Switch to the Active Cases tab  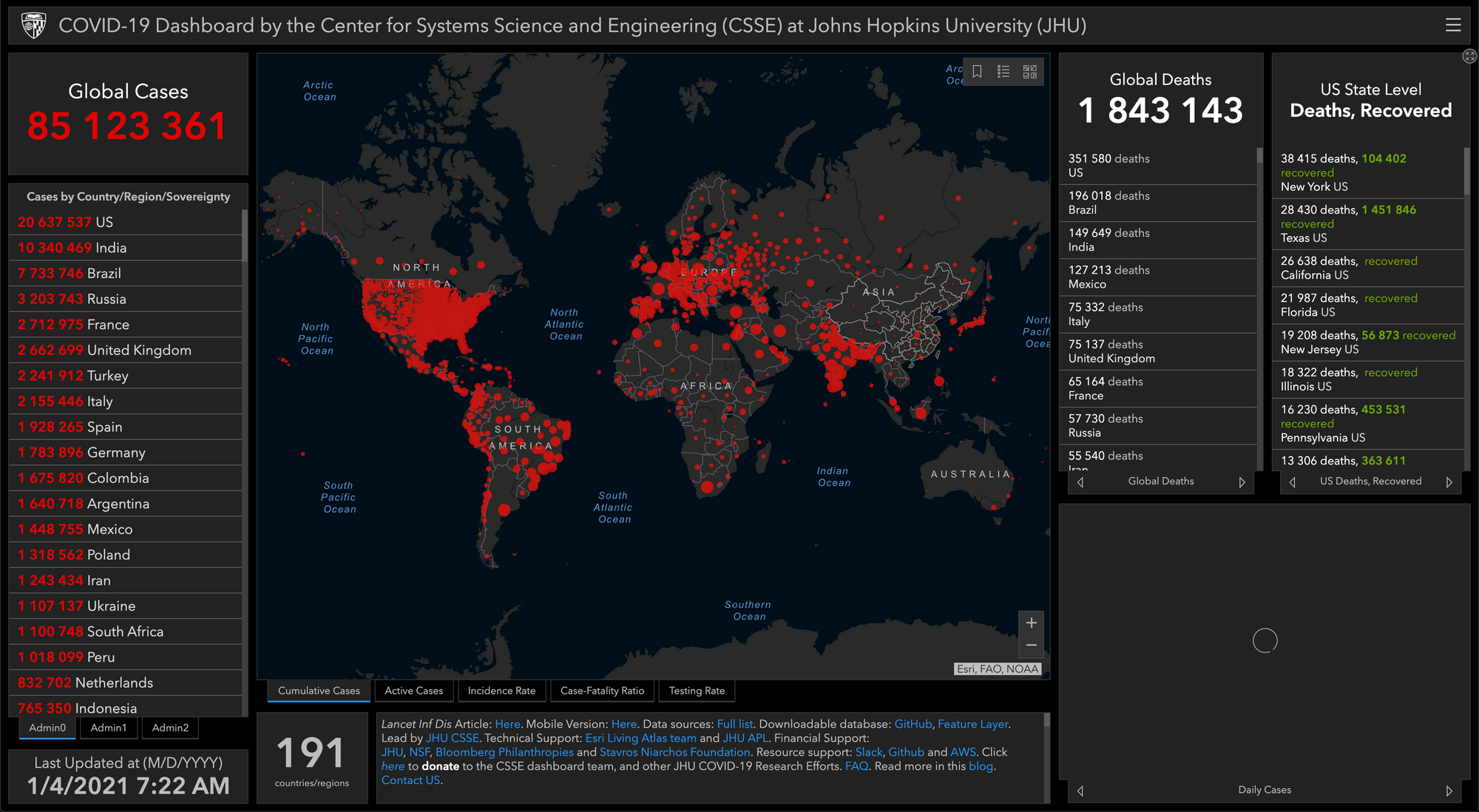pos(413,691)
